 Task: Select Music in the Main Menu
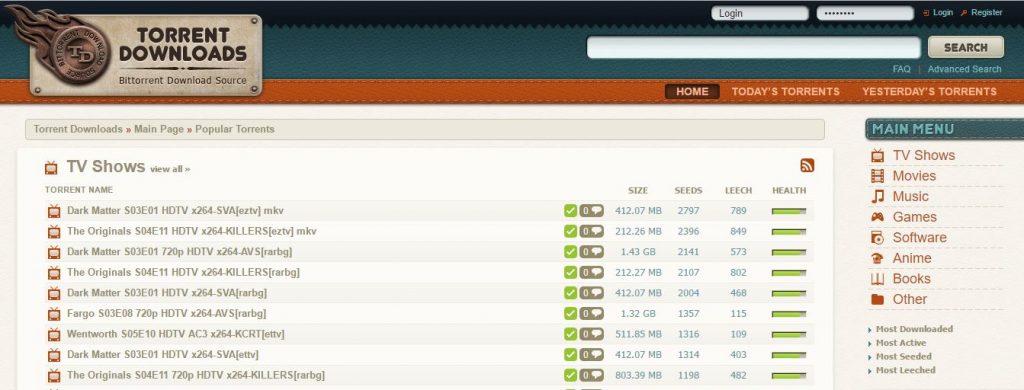pyautogui.click(x=910, y=197)
